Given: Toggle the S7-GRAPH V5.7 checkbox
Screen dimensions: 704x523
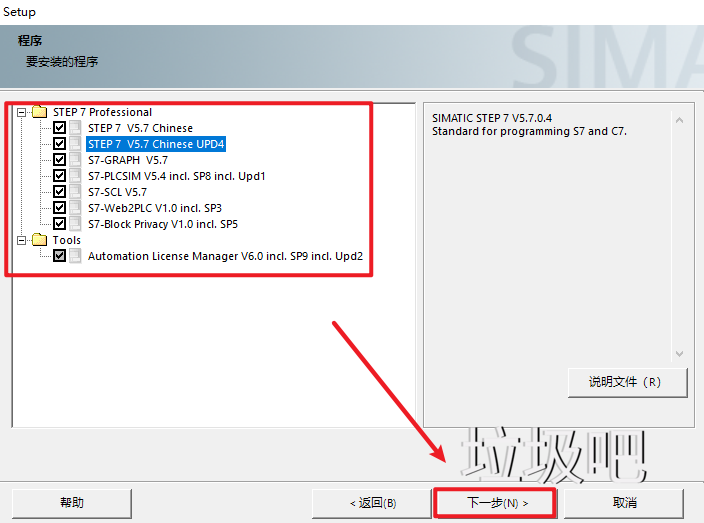Looking at the screenshot, I should tap(59, 160).
